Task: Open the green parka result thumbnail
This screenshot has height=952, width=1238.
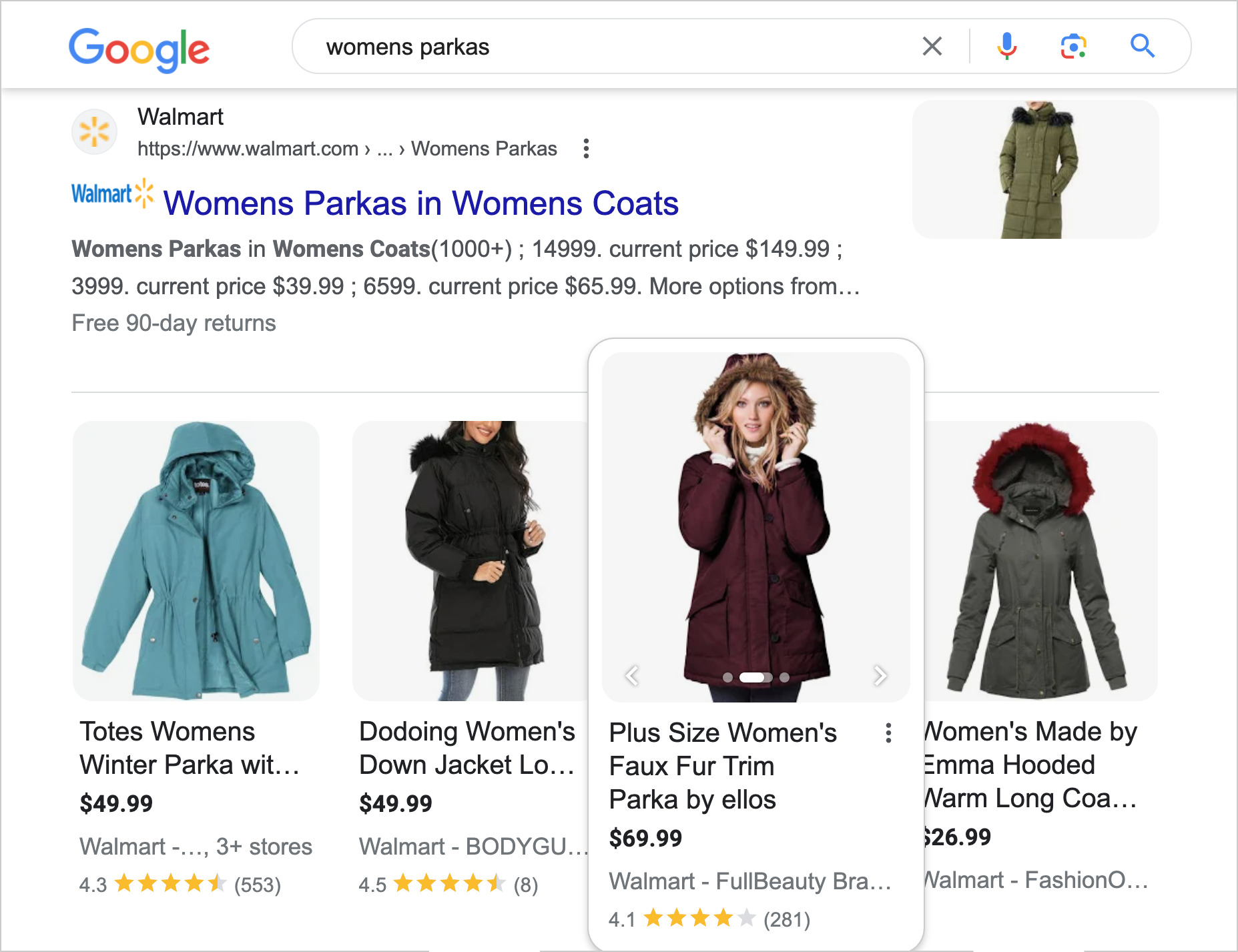Action: 1035,169
